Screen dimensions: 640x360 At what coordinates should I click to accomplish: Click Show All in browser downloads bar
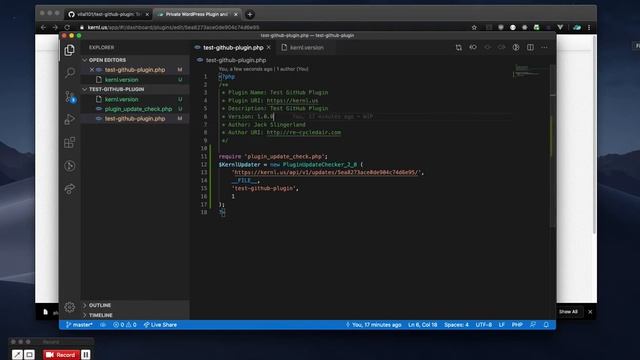click(568, 312)
